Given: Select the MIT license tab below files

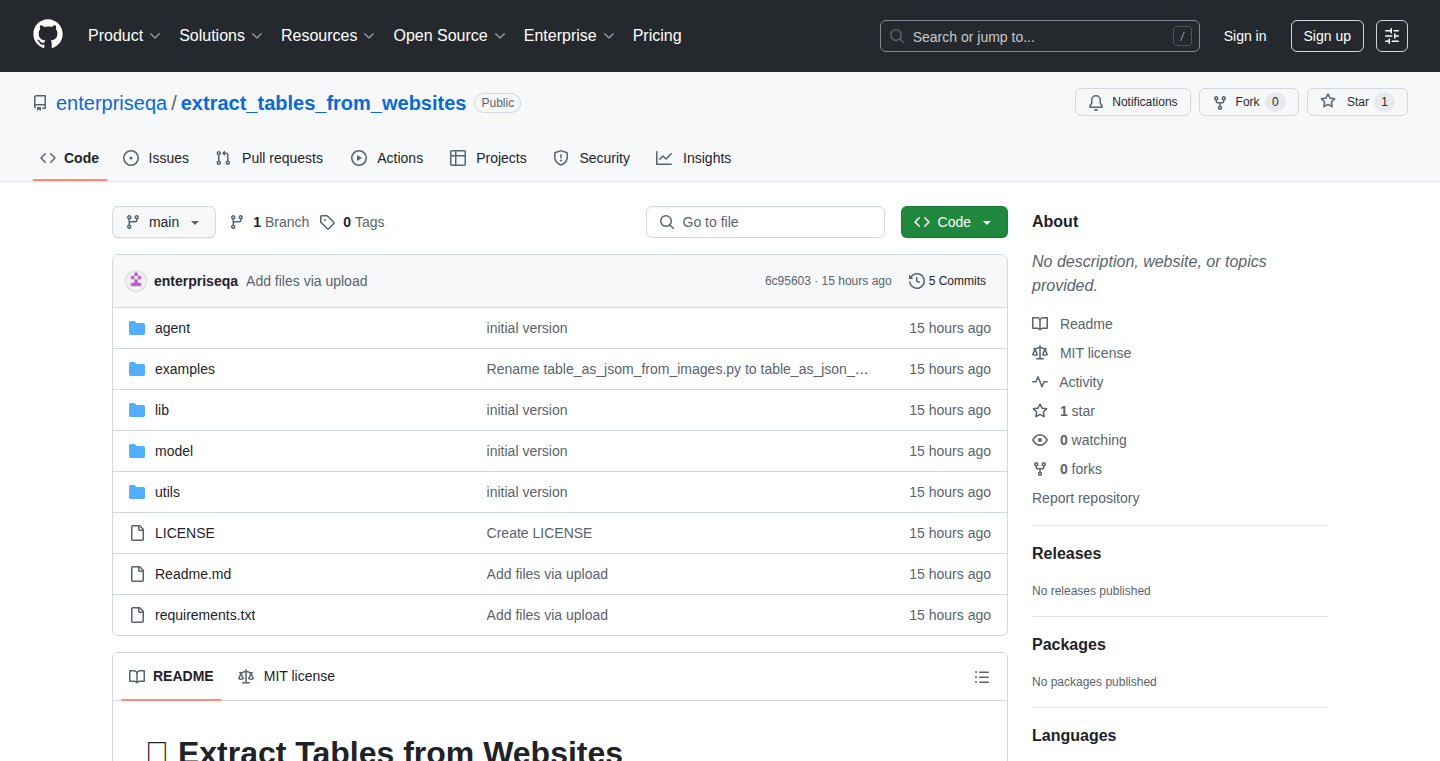Looking at the screenshot, I should coord(287,676).
